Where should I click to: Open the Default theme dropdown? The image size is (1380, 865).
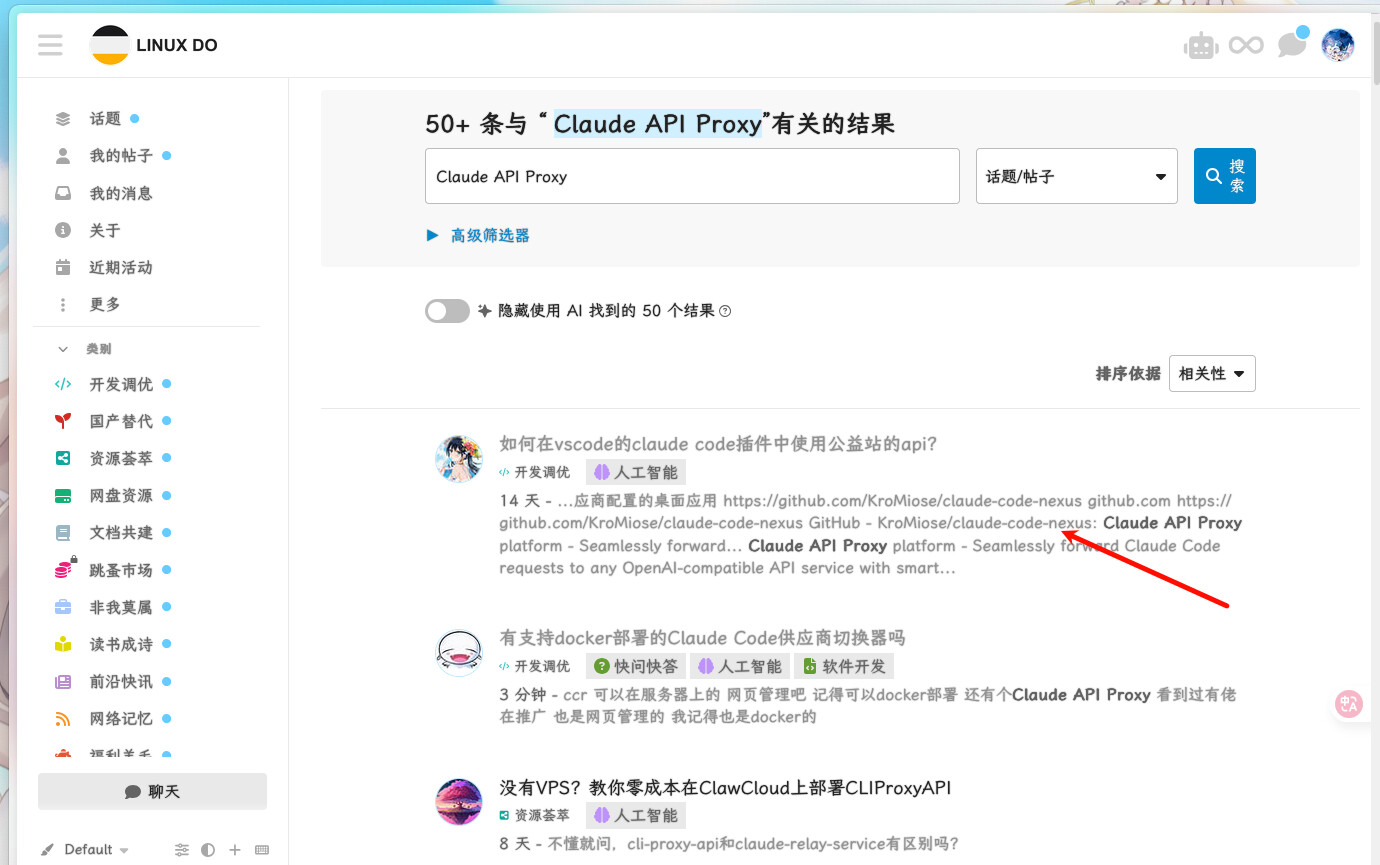pyautogui.click(x=85, y=850)
